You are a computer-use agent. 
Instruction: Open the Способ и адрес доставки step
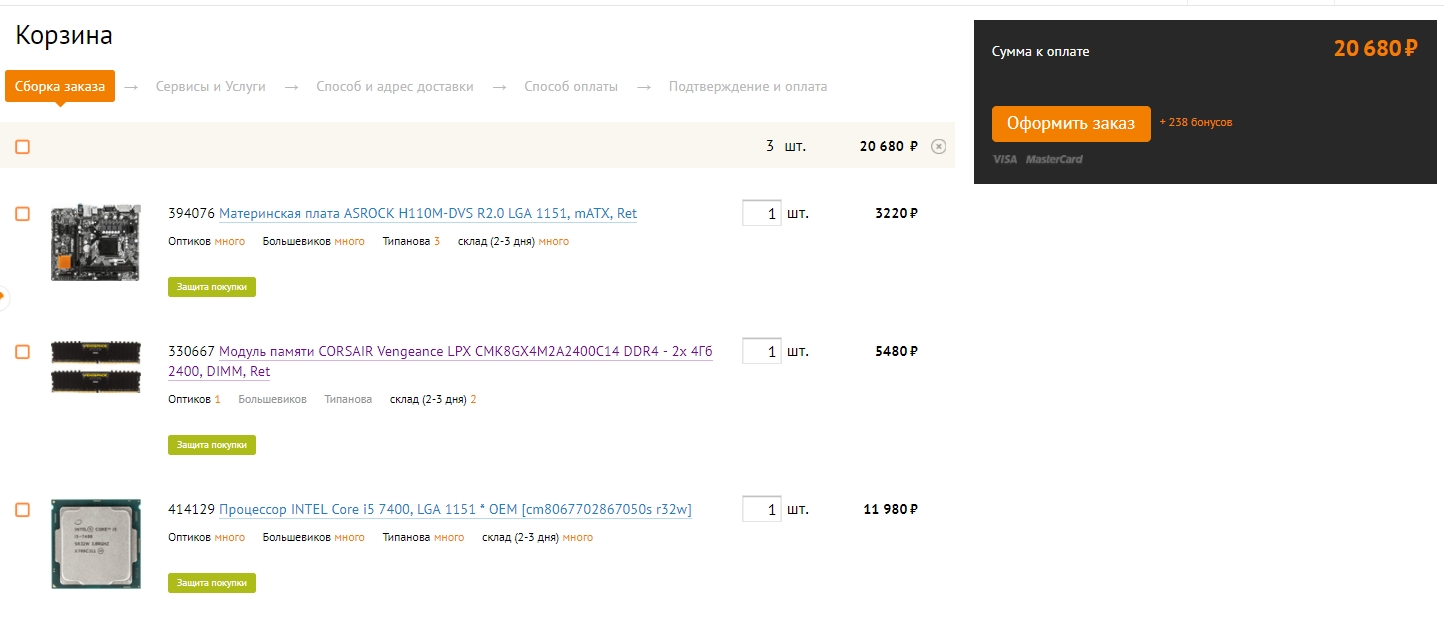(395, 87)
